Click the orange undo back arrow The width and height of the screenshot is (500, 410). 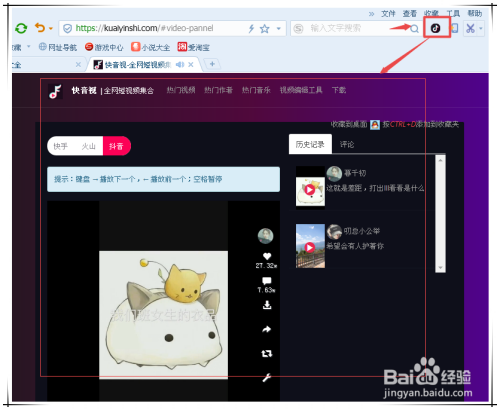(x=40, y=28)
